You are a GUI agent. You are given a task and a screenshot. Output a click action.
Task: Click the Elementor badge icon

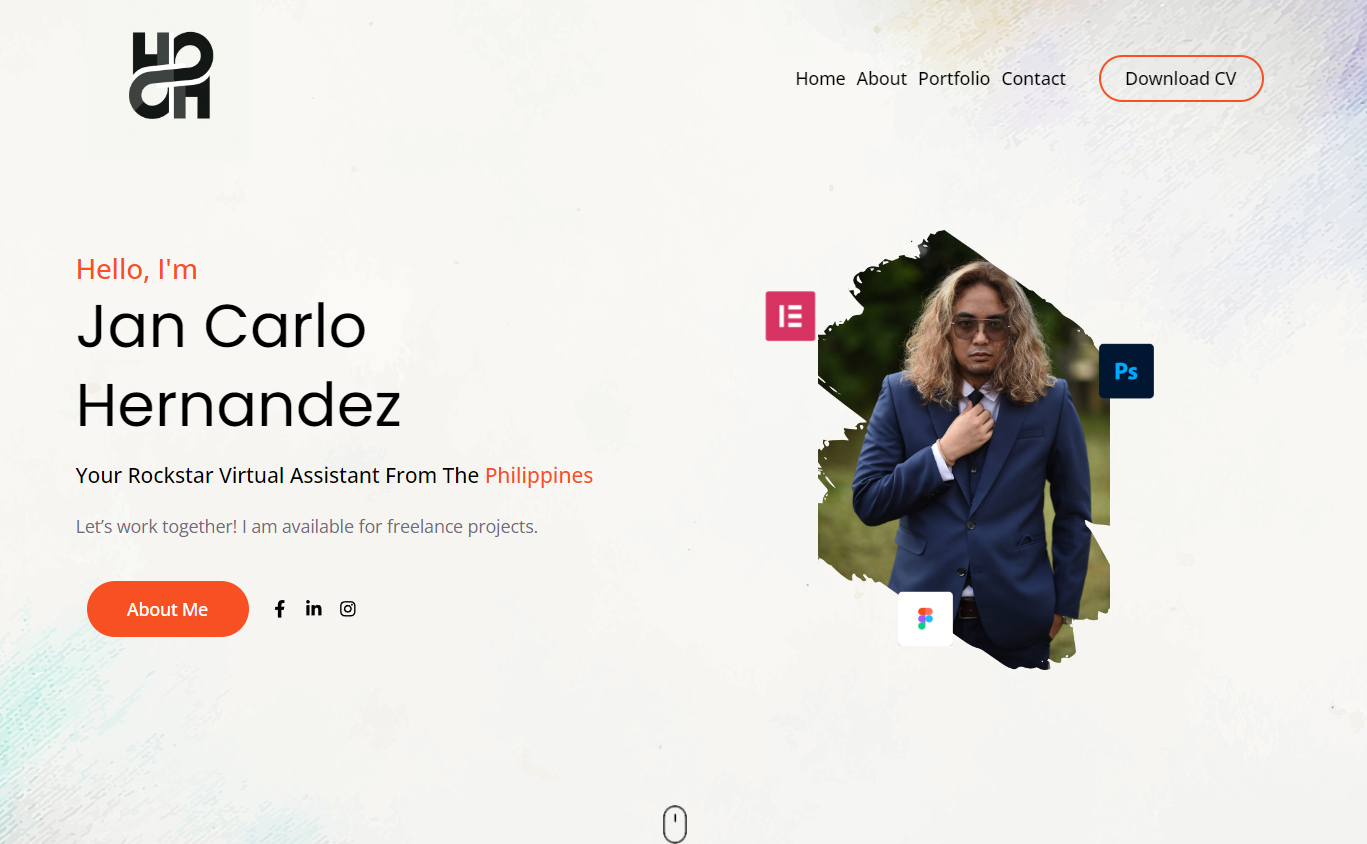[790, 316]
